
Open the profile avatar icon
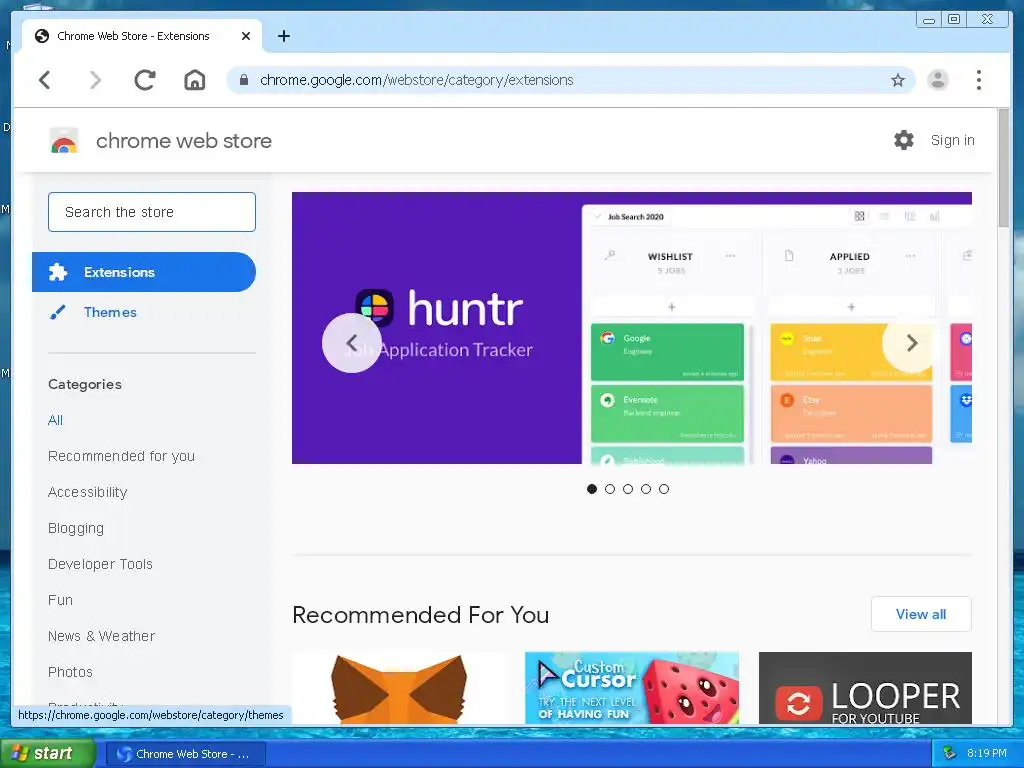coord(938,80)
